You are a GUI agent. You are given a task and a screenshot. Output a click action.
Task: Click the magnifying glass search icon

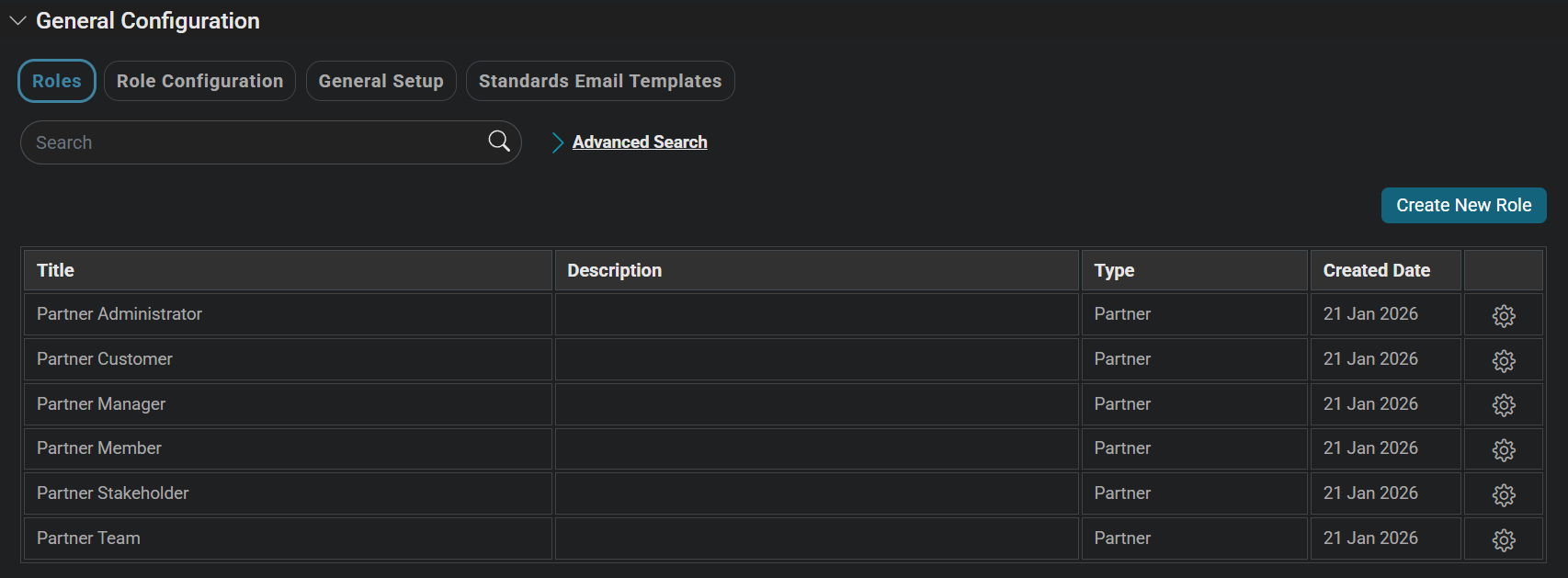pyautogui.click(x=499, y=142)
